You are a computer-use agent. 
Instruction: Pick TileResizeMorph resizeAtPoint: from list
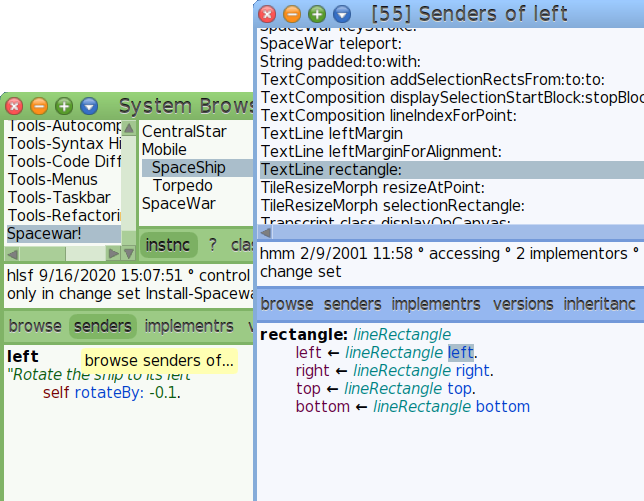pos(371,188)
